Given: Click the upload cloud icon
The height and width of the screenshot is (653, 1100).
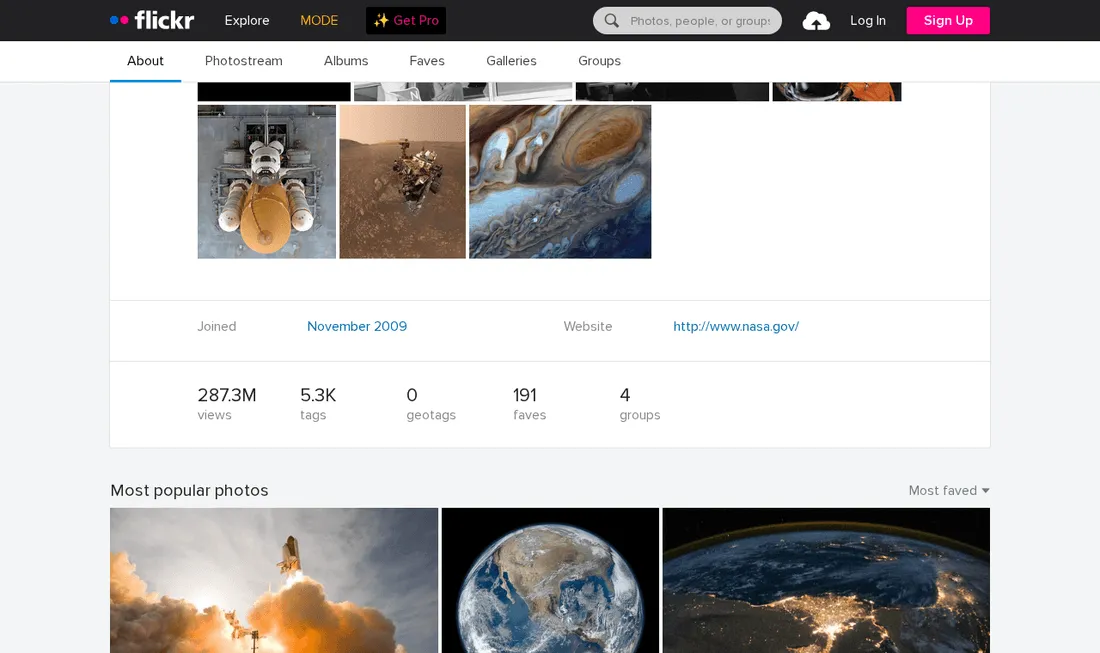Looking at the screenshot, I should coord(816,21).
